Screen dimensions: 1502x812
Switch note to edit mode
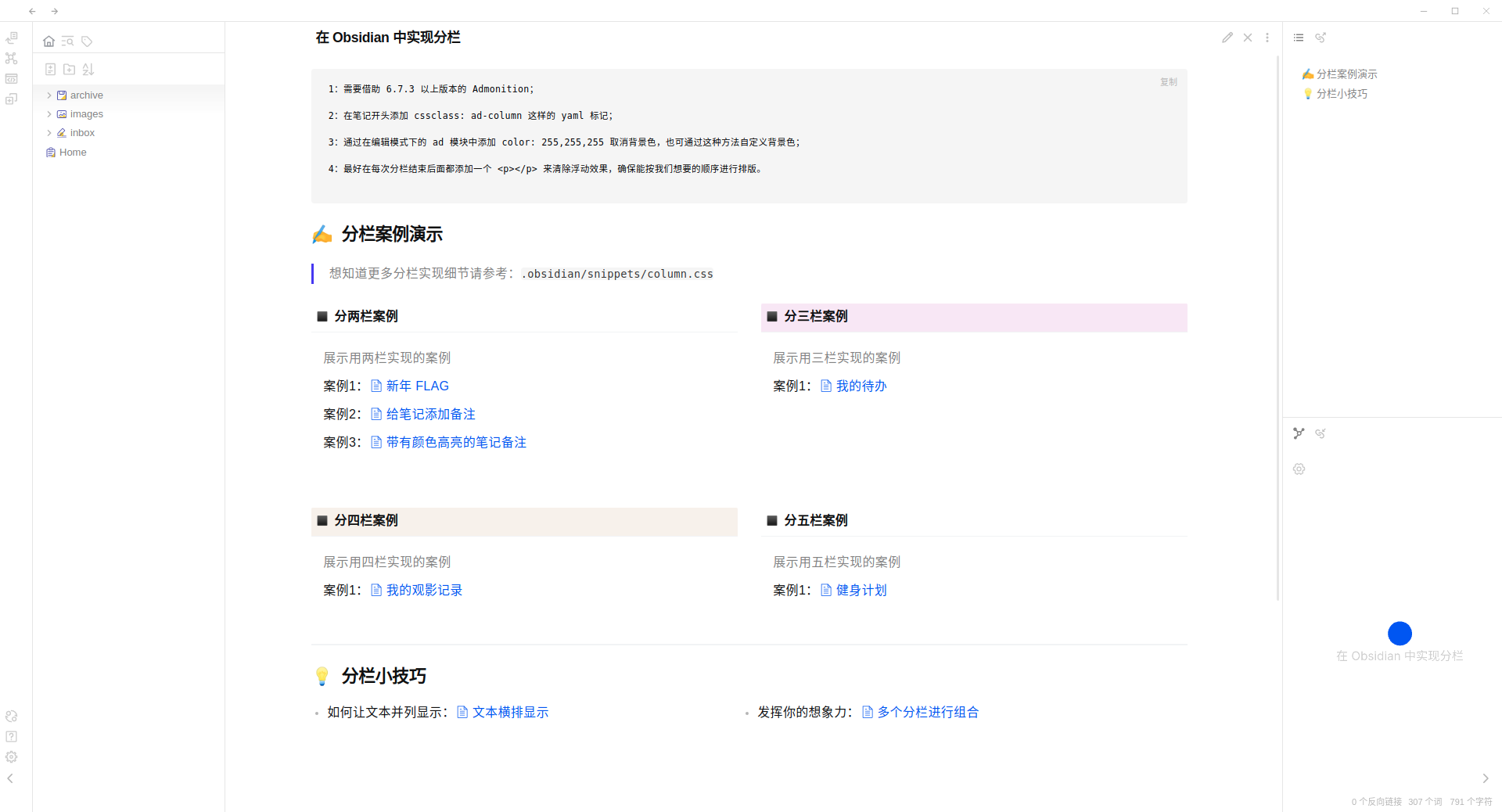coord(1227,38)
